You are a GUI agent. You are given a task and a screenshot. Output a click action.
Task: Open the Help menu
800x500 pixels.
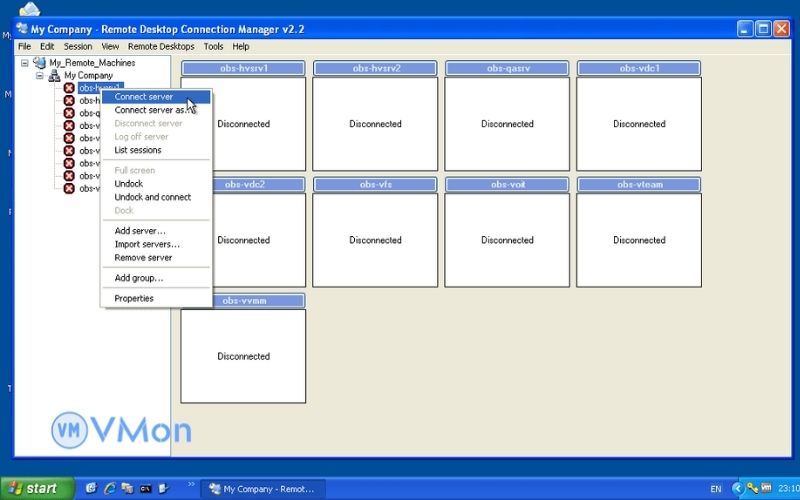[x=240, y=46]
